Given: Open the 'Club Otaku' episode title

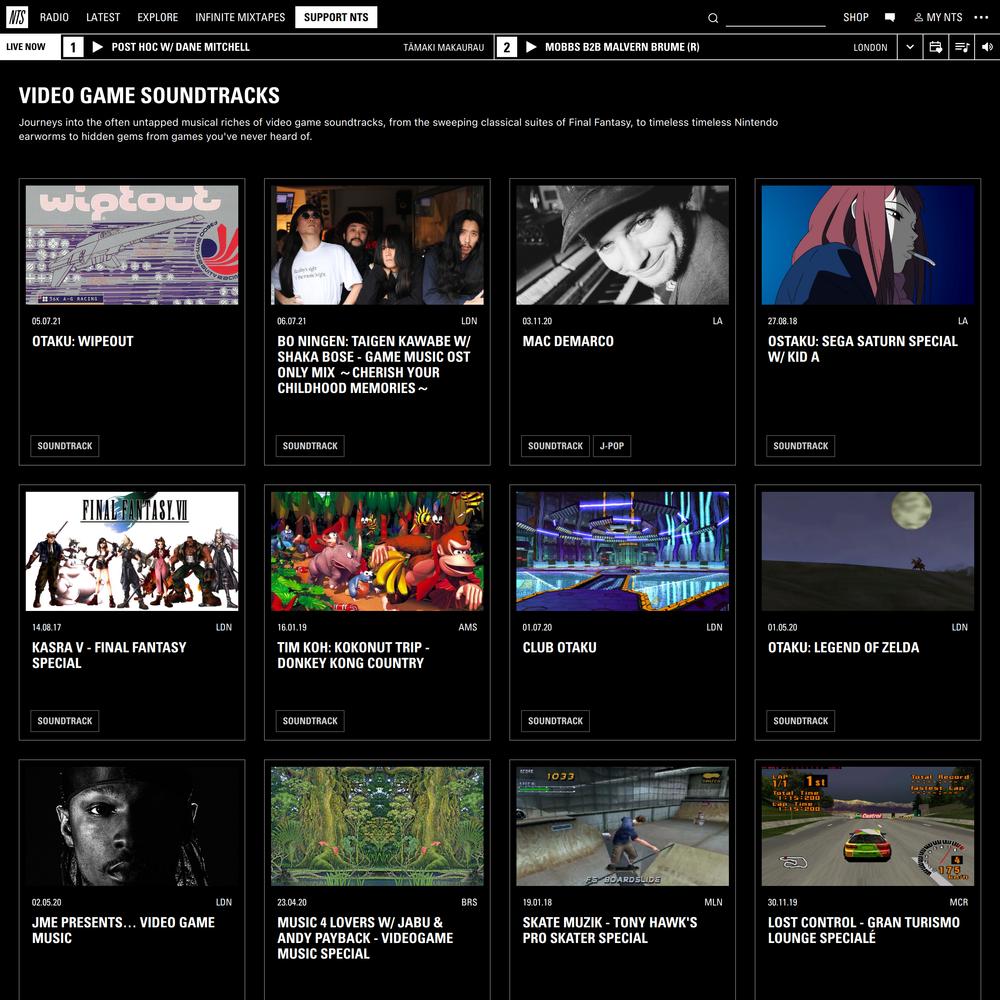Looking at the screenshot, I should 559,647.
